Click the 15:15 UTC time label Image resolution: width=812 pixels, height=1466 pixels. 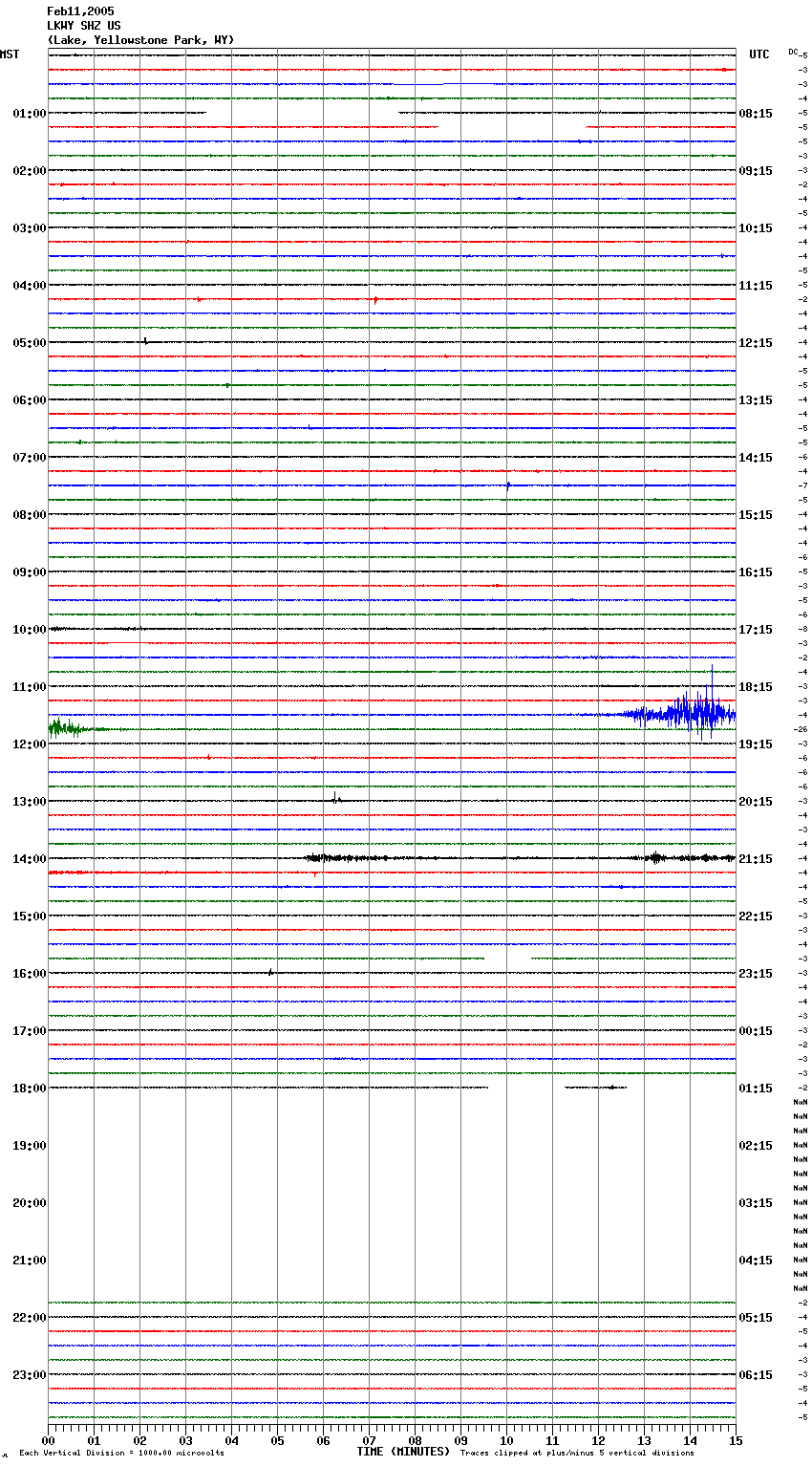(756, 515)
